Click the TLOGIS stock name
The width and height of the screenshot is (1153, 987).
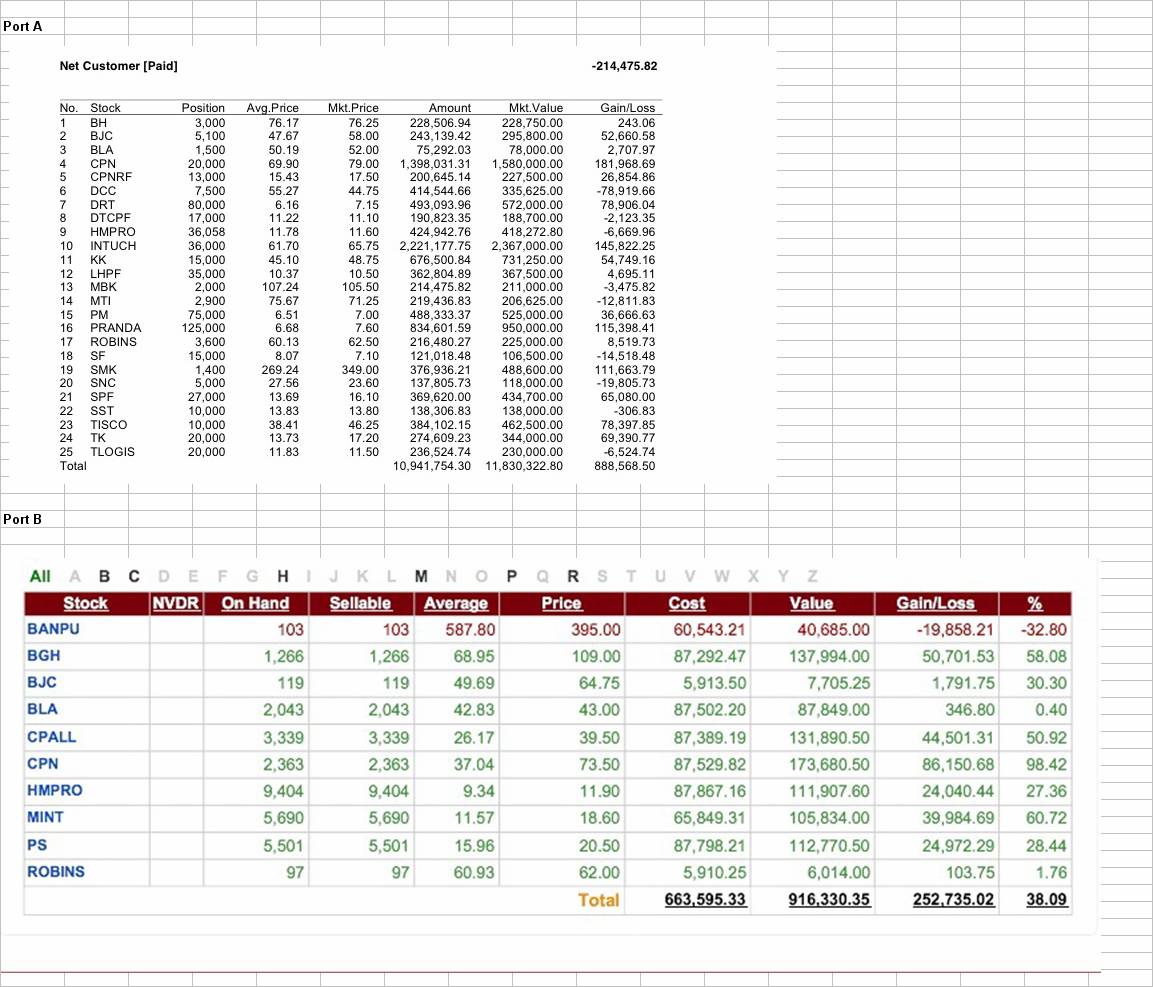point(113,452)
